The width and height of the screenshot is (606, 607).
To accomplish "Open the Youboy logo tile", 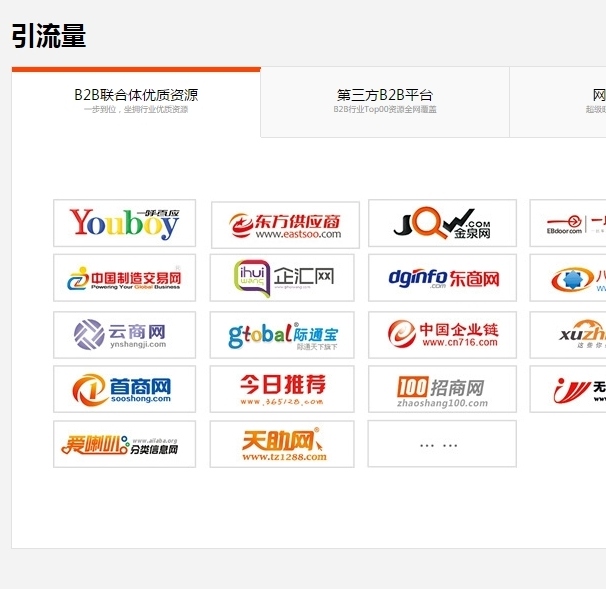I will [x=124, y=223].
